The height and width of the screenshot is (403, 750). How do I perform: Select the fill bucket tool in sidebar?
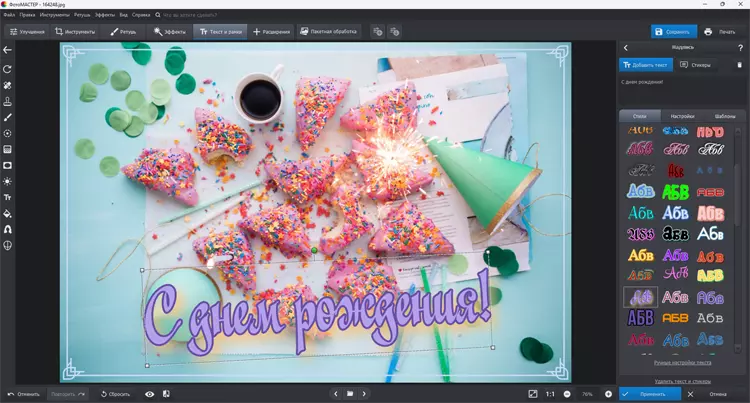point(7,213)
